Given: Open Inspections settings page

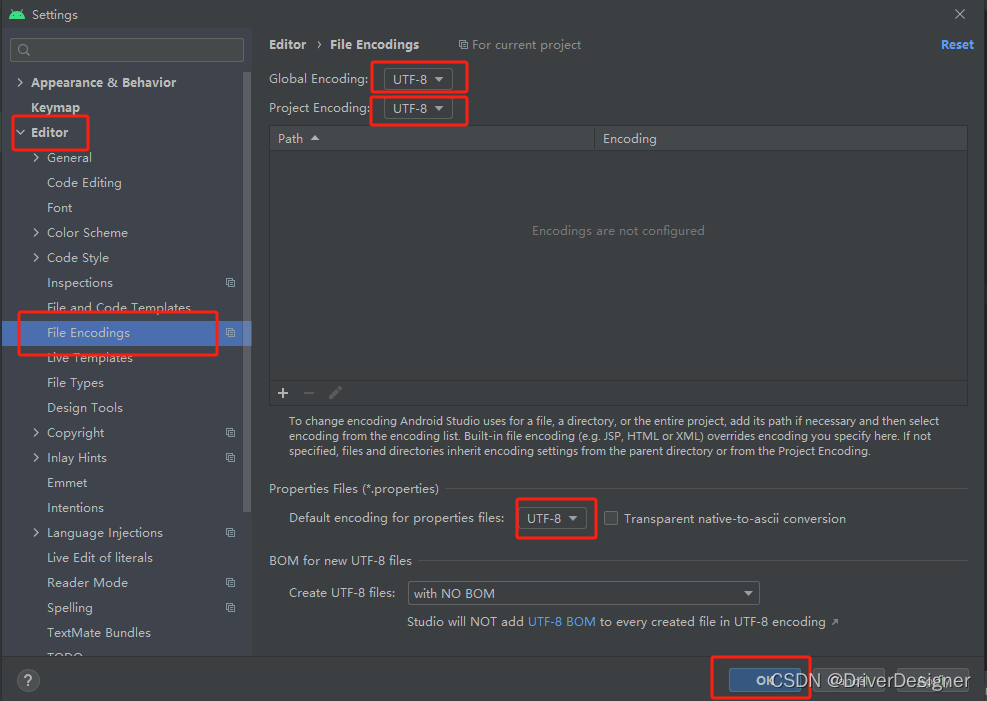Looking at the screenshot, I should tap(80, 283).
